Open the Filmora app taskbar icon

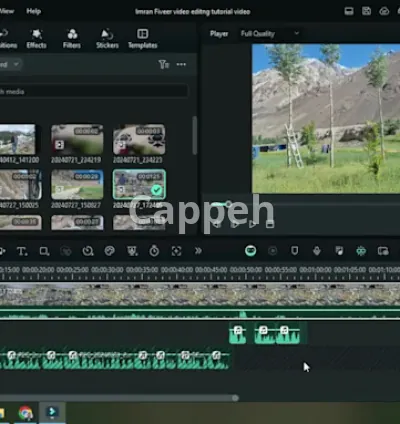52,412
